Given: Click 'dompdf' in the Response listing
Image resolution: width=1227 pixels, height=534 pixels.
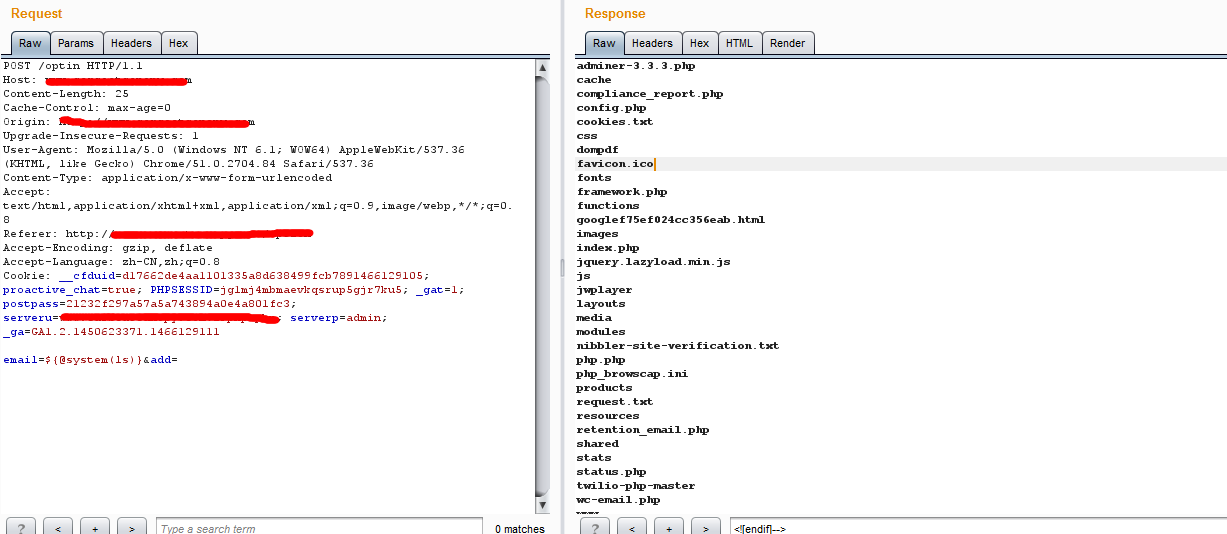Looking at the screenshot, I should tap(597, 150).
